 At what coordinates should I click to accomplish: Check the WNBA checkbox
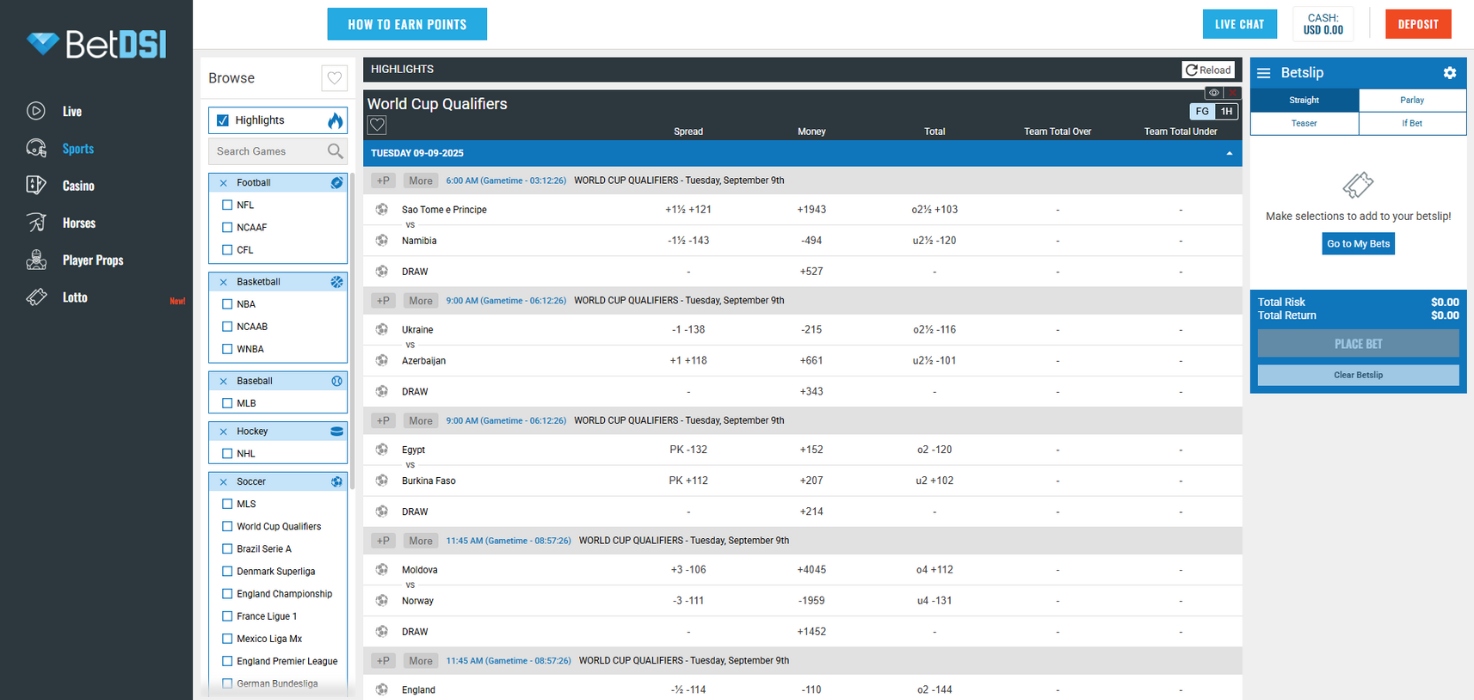click(x=227, y=349)
